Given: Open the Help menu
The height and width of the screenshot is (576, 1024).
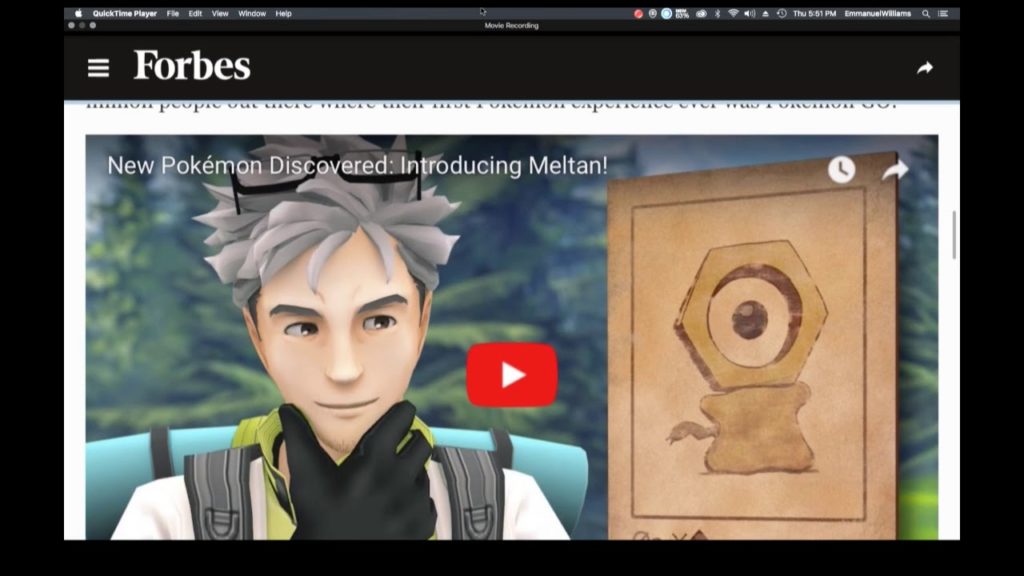Looking at the screenshot, I should tap(283, 14).
